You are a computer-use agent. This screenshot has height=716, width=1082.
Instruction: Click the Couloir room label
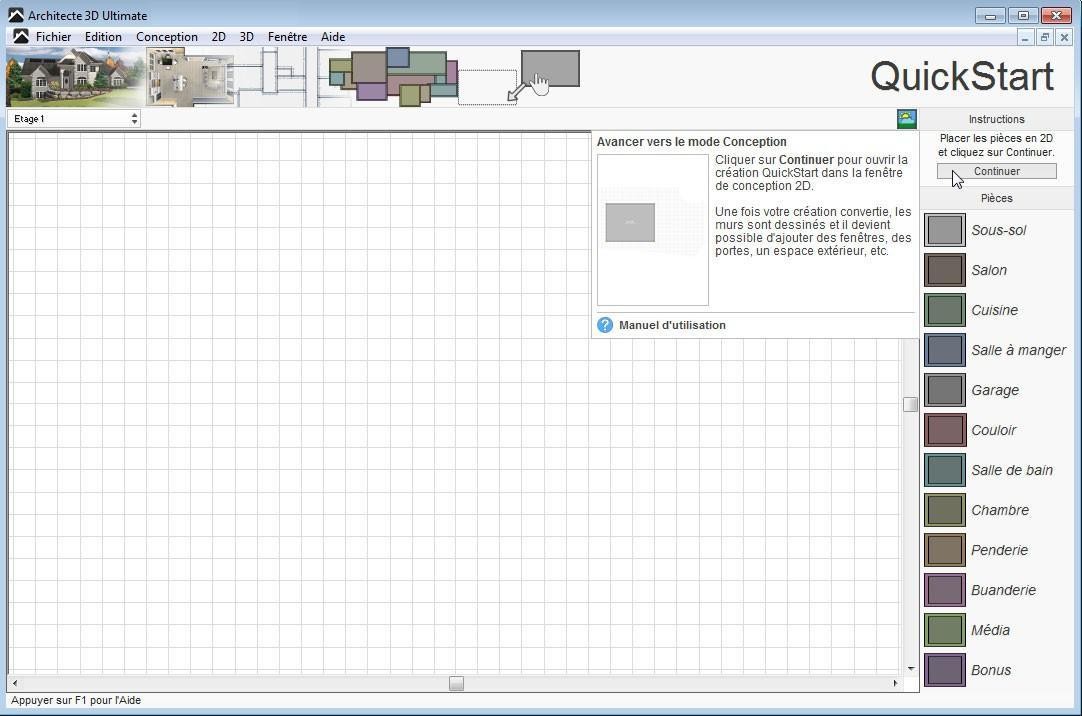point(994,430)
